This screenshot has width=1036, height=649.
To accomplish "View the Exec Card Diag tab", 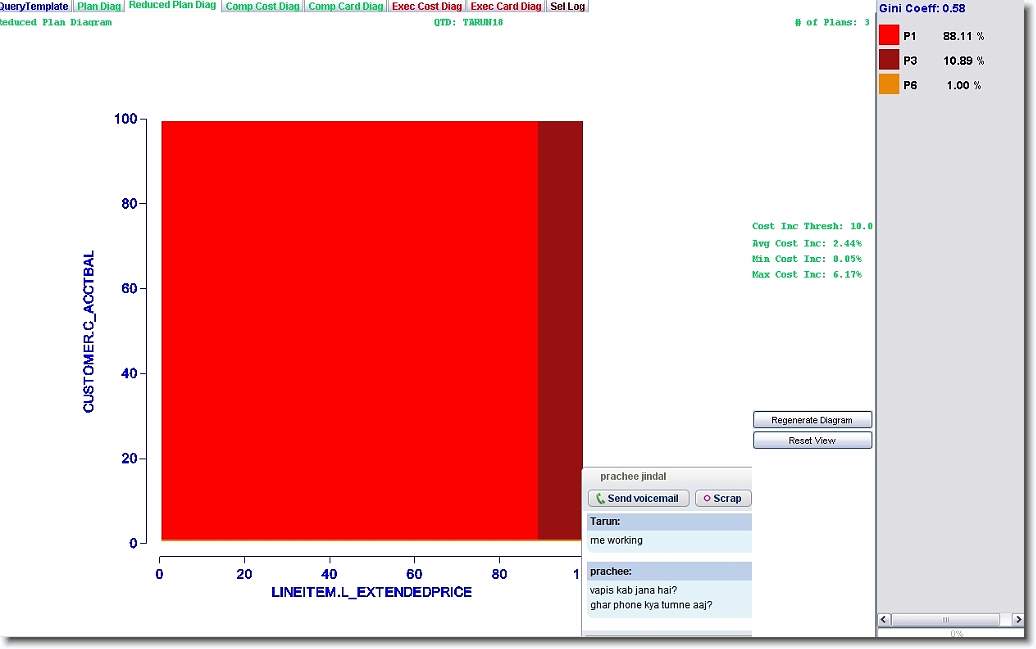I will 506,6.
